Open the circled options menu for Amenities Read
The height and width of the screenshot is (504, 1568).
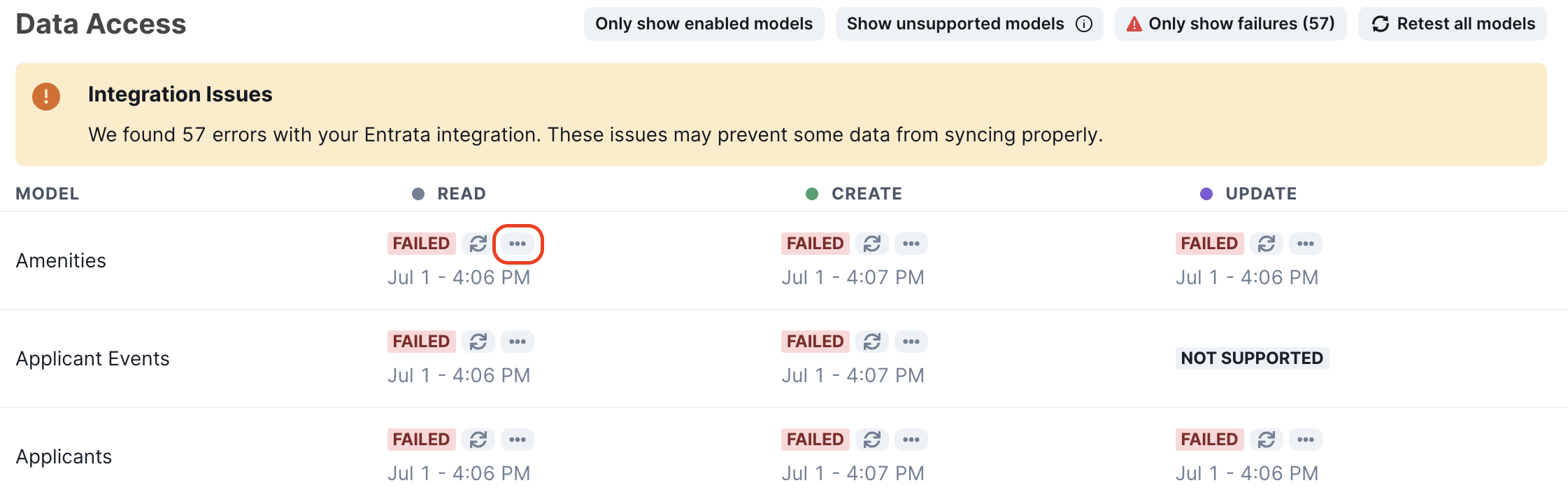[x=518, y=244]
